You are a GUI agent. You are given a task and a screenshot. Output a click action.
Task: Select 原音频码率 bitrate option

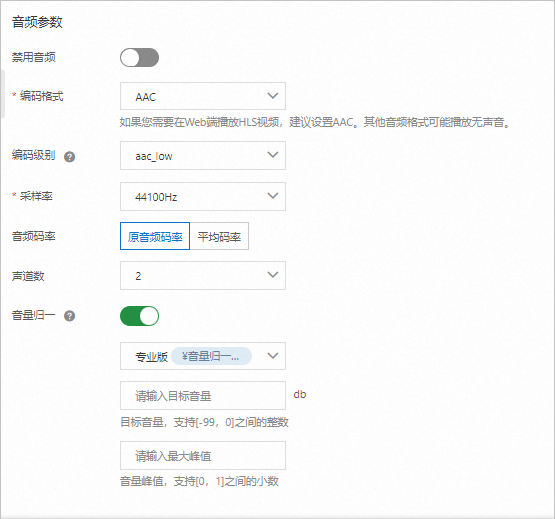point(155,236)
